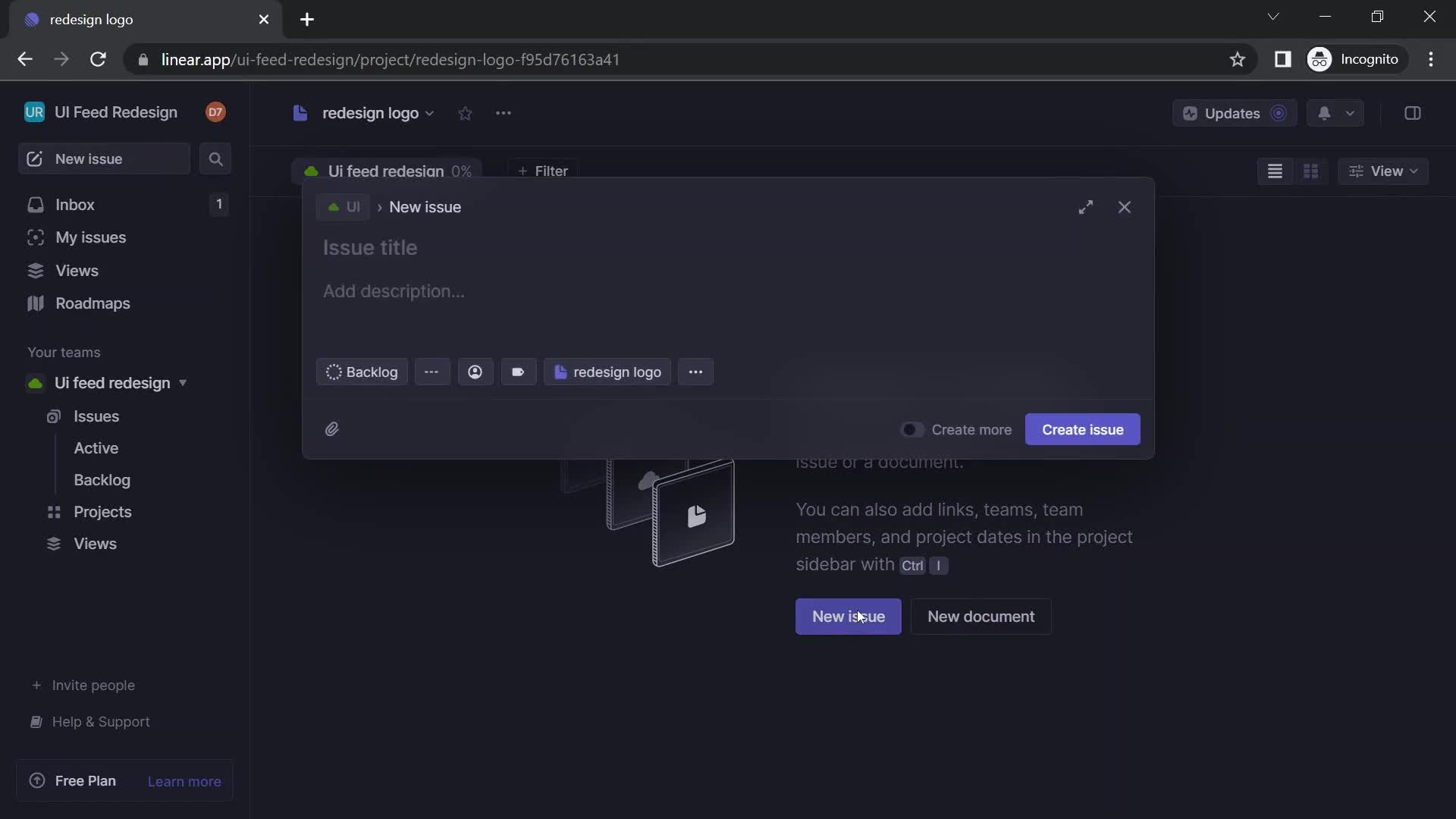The width and height of the screenshot is (1456, 819).
Task: Click the priority icon in issue toolbar
Action: coord(432,371)
